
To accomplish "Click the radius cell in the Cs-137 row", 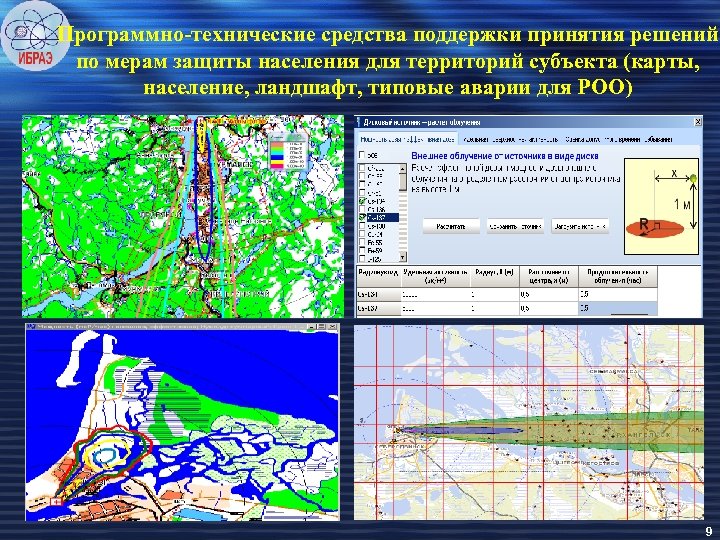I will point(495,309).
